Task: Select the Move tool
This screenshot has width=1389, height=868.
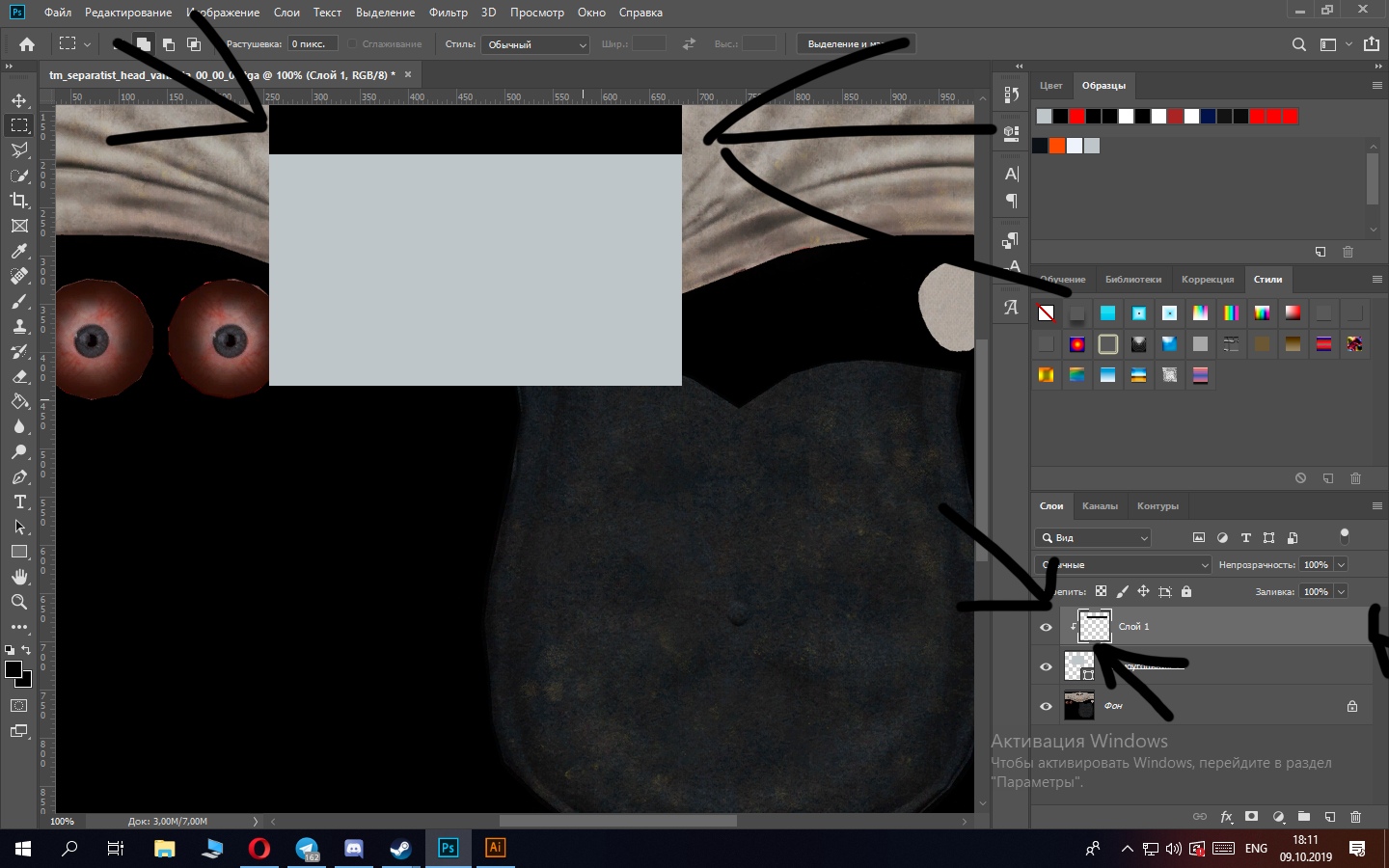Action: click(19, 100)
